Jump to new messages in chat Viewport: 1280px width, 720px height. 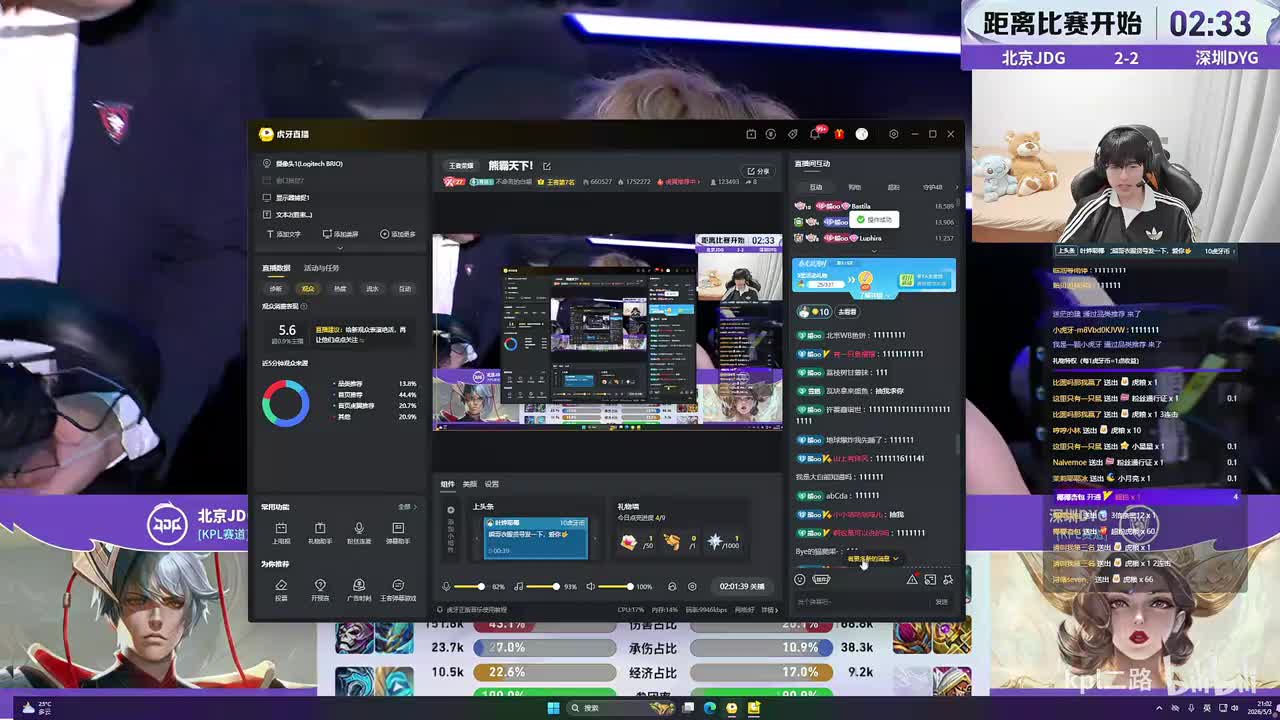click(x=873, y=559)
